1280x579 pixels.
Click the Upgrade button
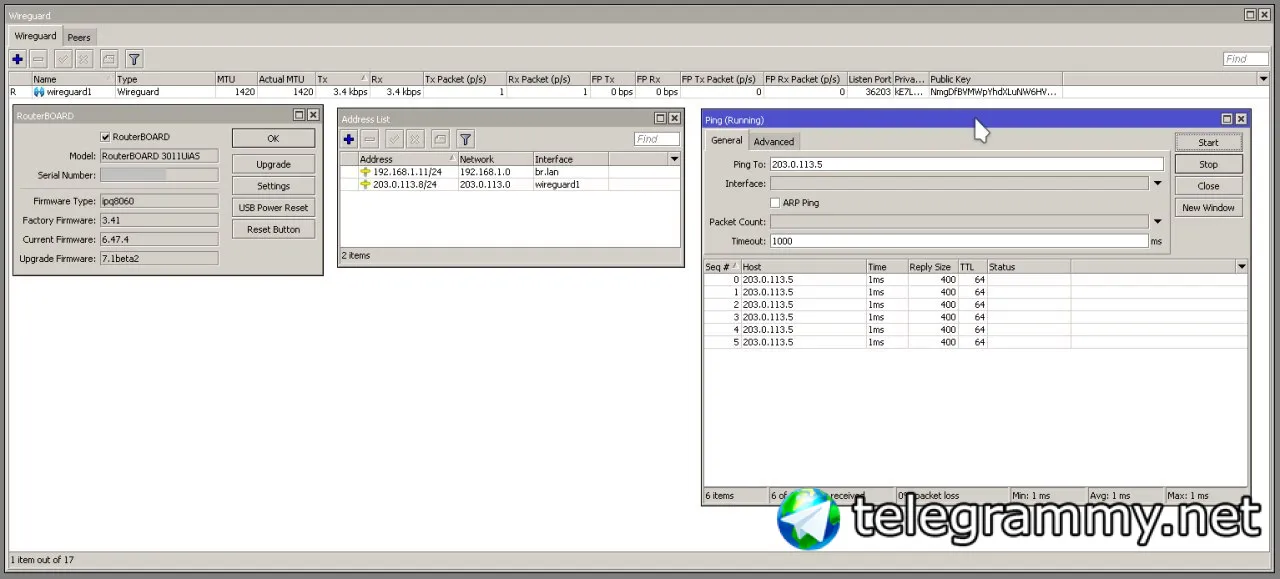(x=273, y=164)
